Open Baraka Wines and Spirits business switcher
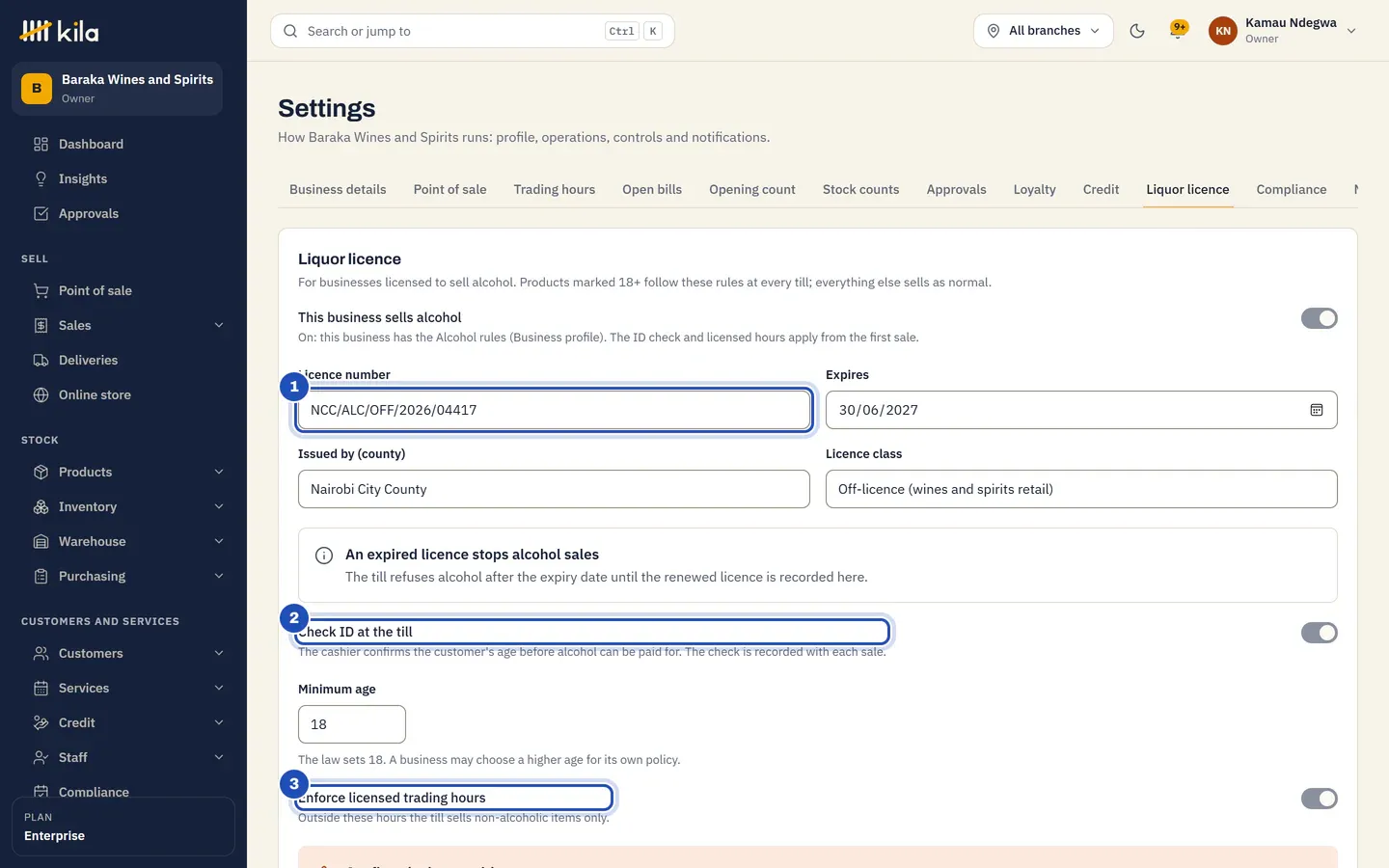The image size is (1389, 868). [x=118, y=89]
